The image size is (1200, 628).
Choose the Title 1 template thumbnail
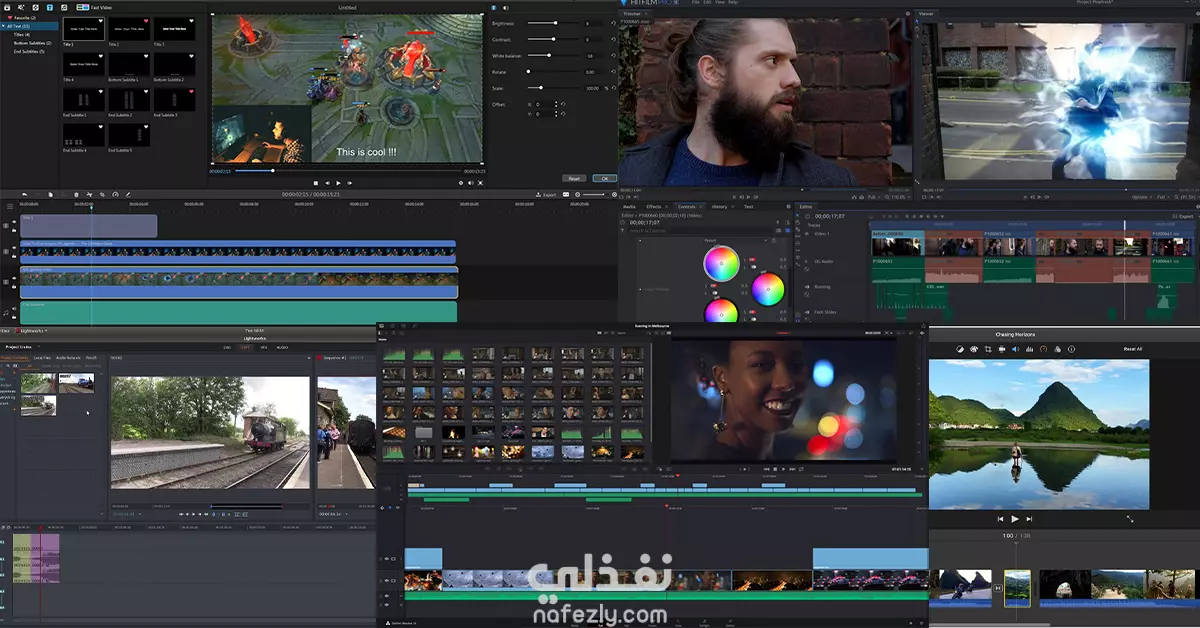pos(83,29)
